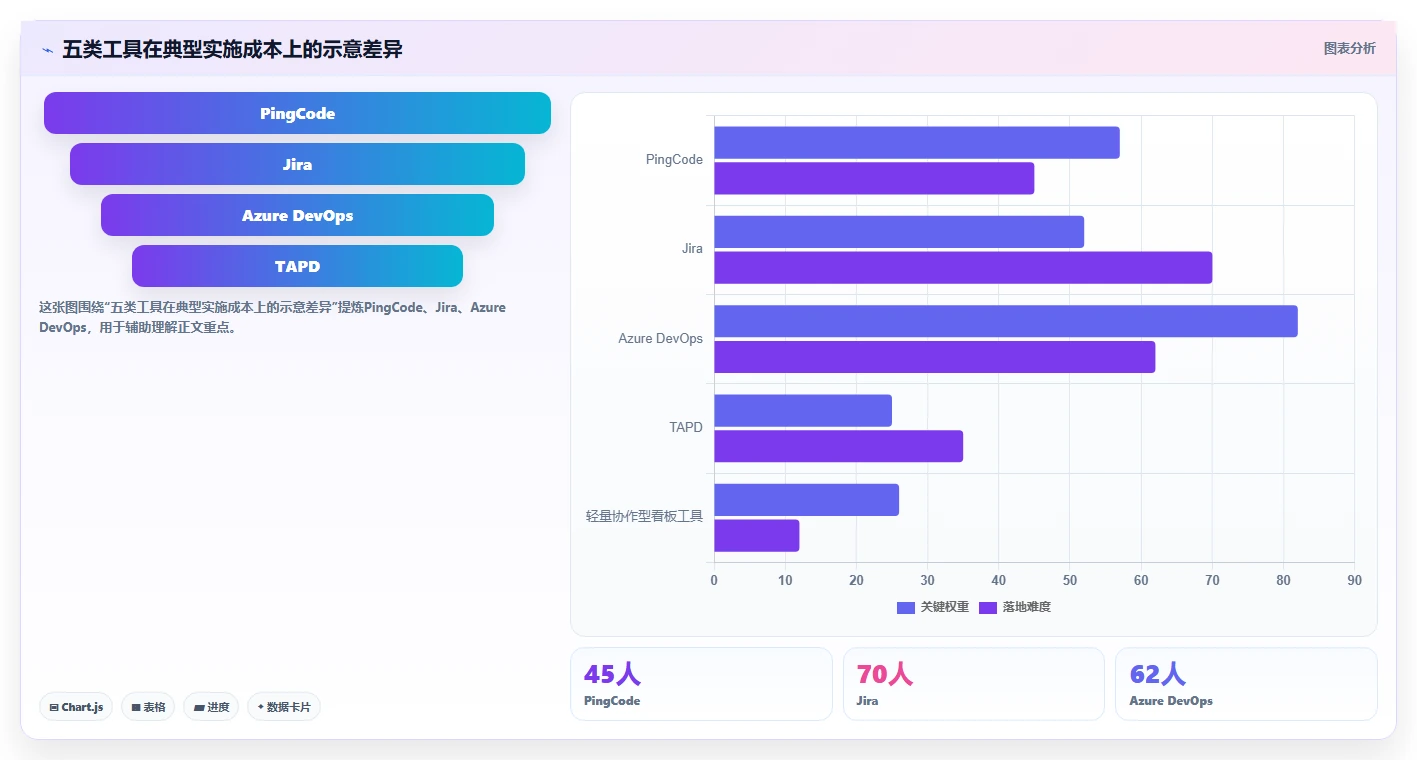This screenshot has height=760, width=1417.
Task: Click the PingCode 落地难度 bar in chart
Action: [x=874, y=178]
